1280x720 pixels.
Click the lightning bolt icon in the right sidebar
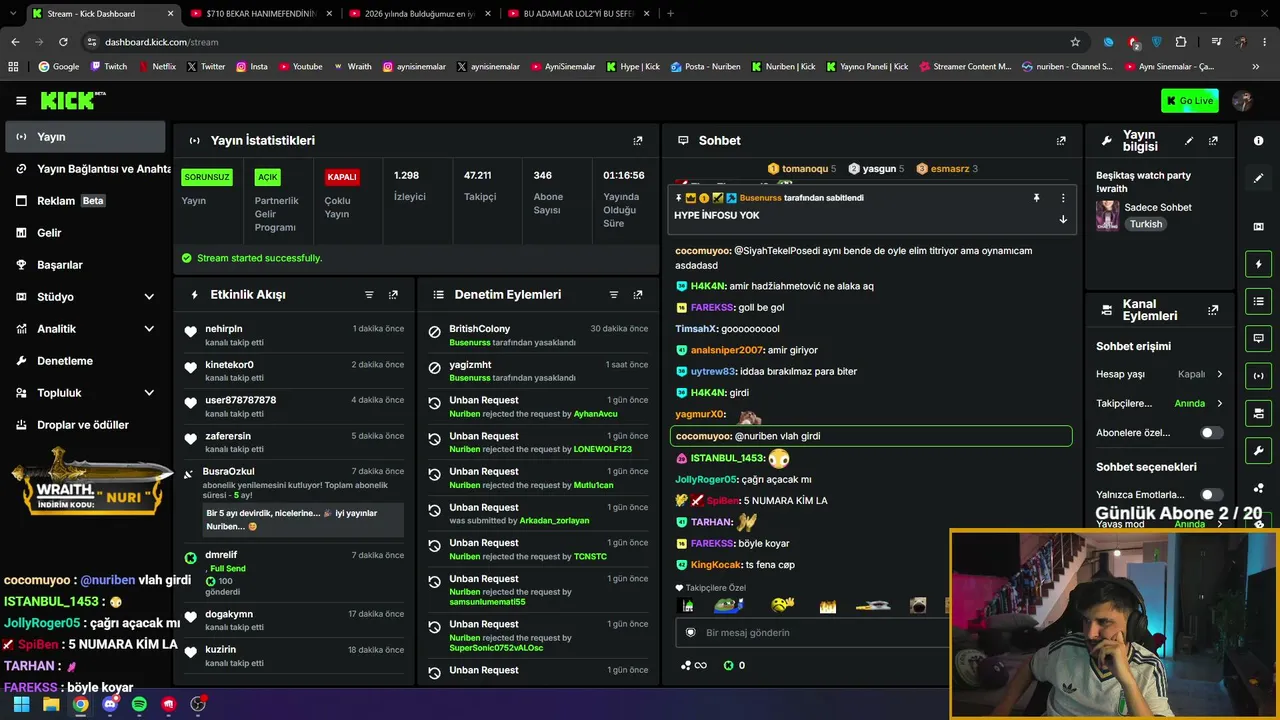(x=1258, y=264)
